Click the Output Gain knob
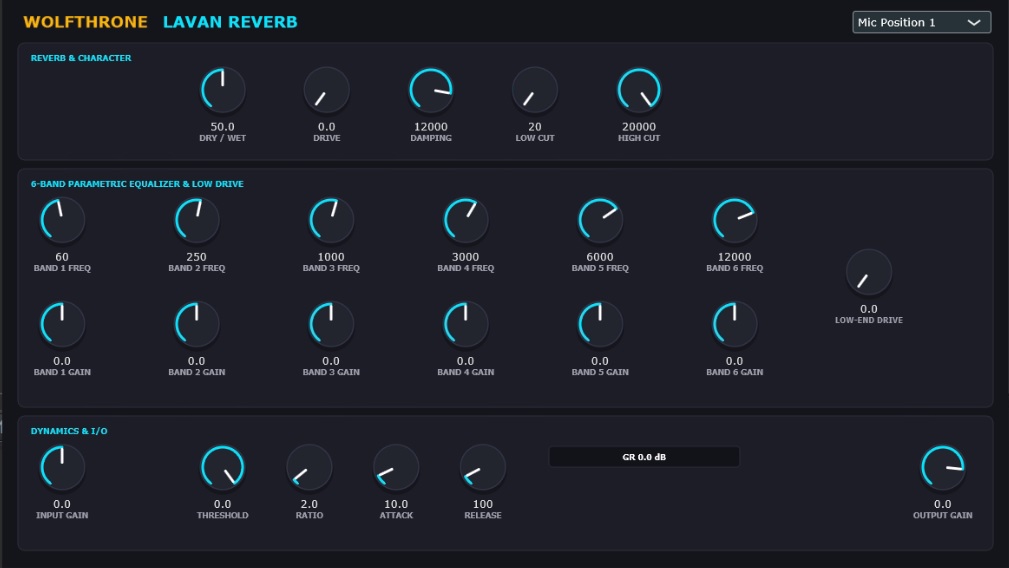 tap(943, 468)
